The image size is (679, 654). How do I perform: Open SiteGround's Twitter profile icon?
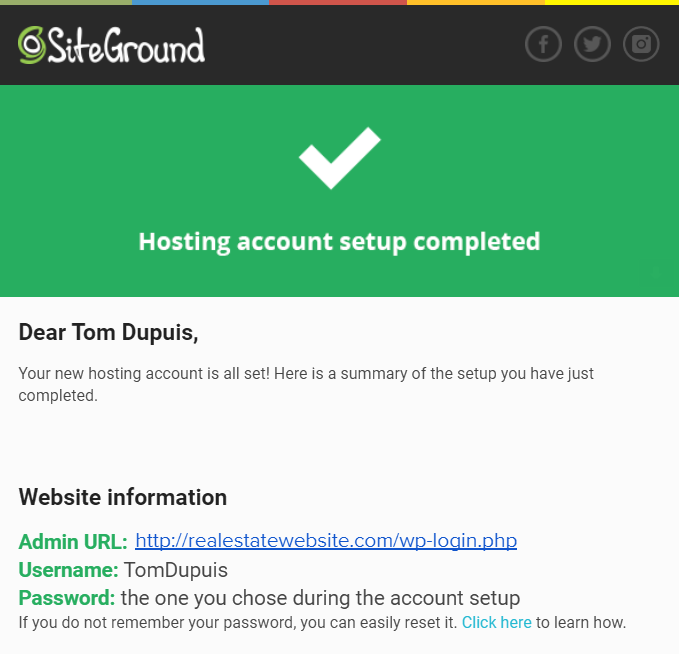click(x=592, y=44)
